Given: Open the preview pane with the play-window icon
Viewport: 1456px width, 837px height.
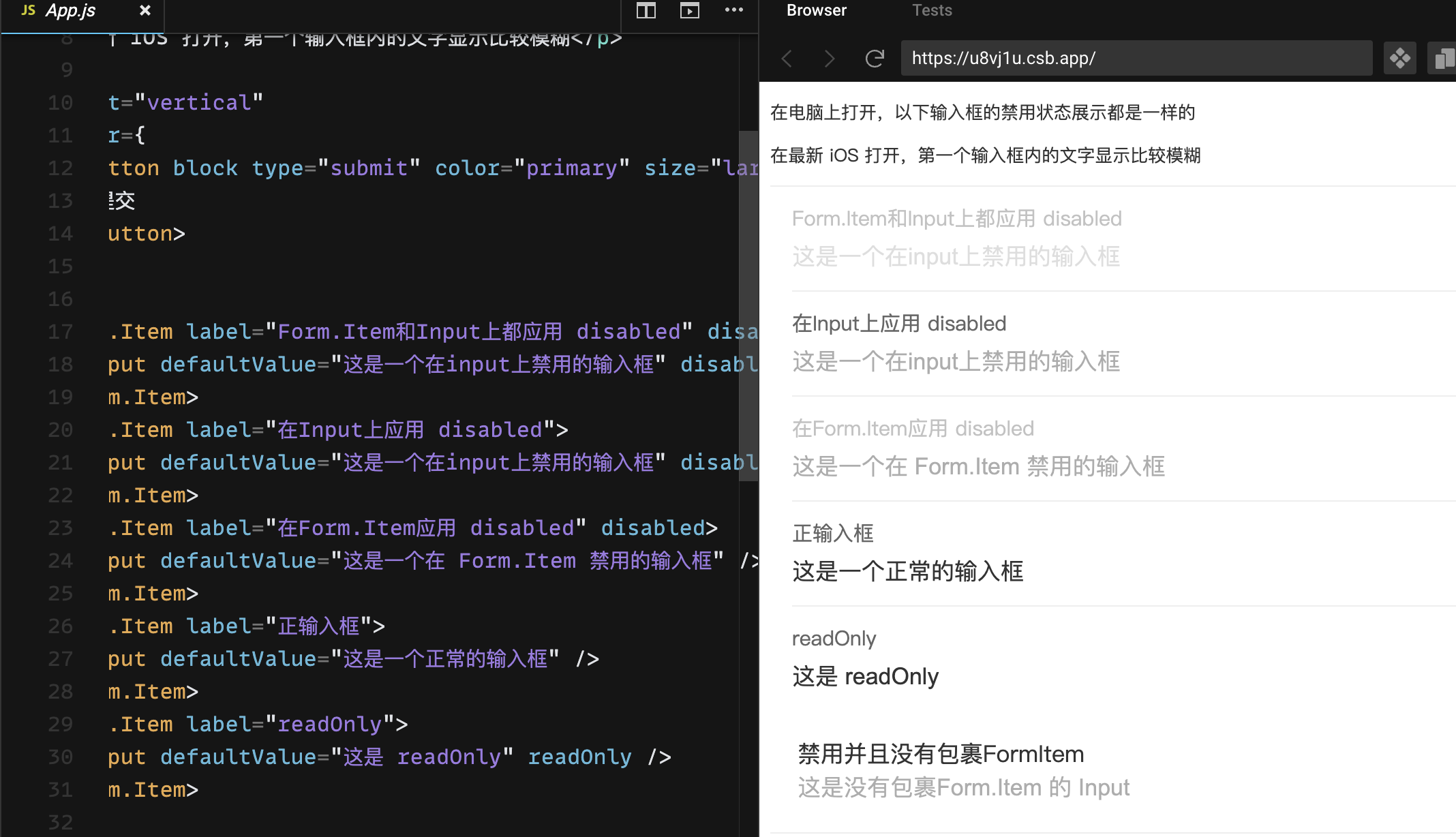Looking at the screenshot, I should (689, 11).
